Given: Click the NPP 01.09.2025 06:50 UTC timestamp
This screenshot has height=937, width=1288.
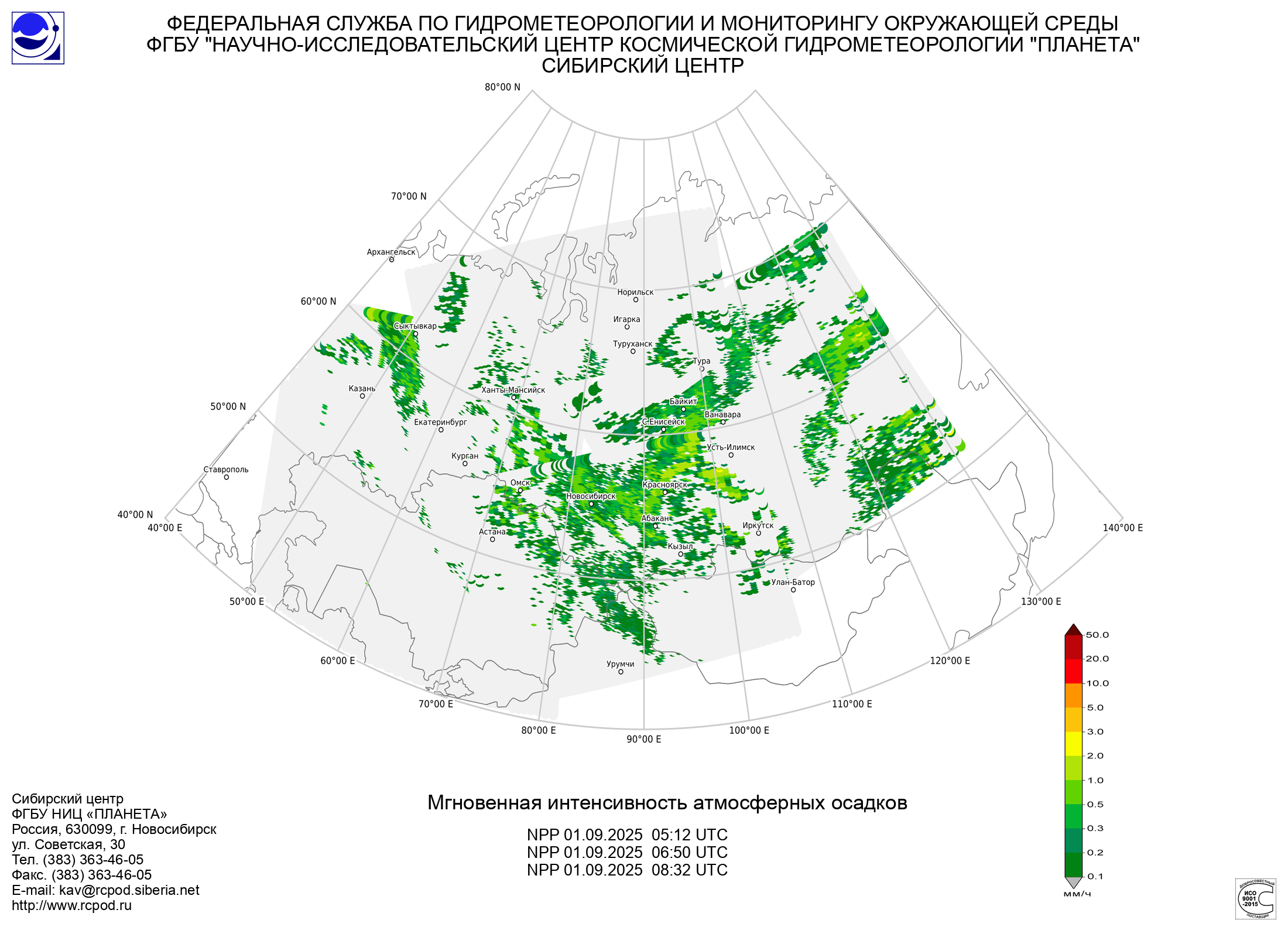Looking at the screenshot, I should [x=627, y=853].
